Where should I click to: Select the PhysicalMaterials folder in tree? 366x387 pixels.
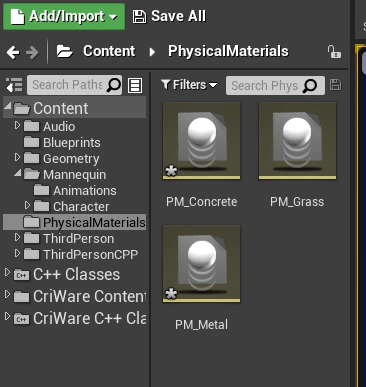pyautogui.click(x=75, y=222)
